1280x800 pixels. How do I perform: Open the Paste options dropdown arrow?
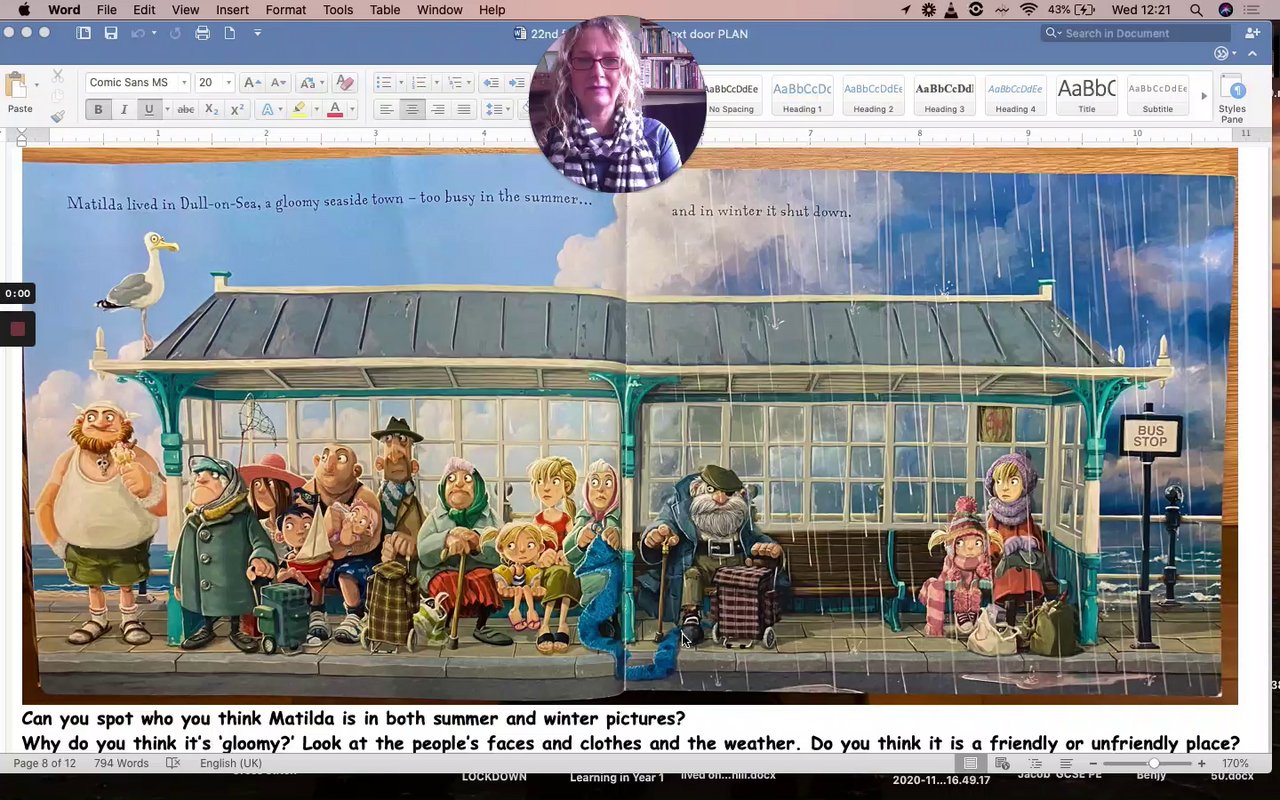point(36,85)
